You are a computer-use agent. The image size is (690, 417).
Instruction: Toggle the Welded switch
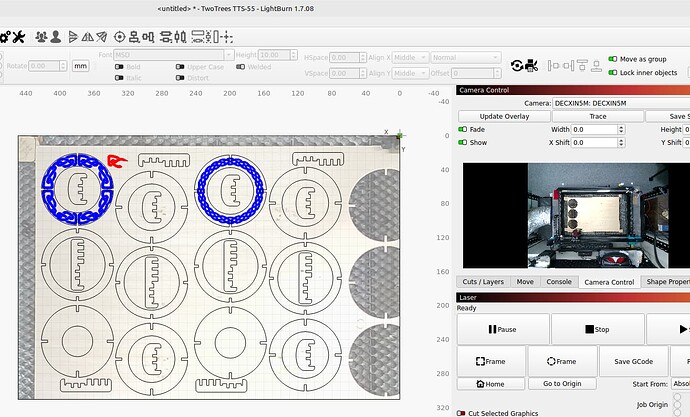click(x=240, y=67)
